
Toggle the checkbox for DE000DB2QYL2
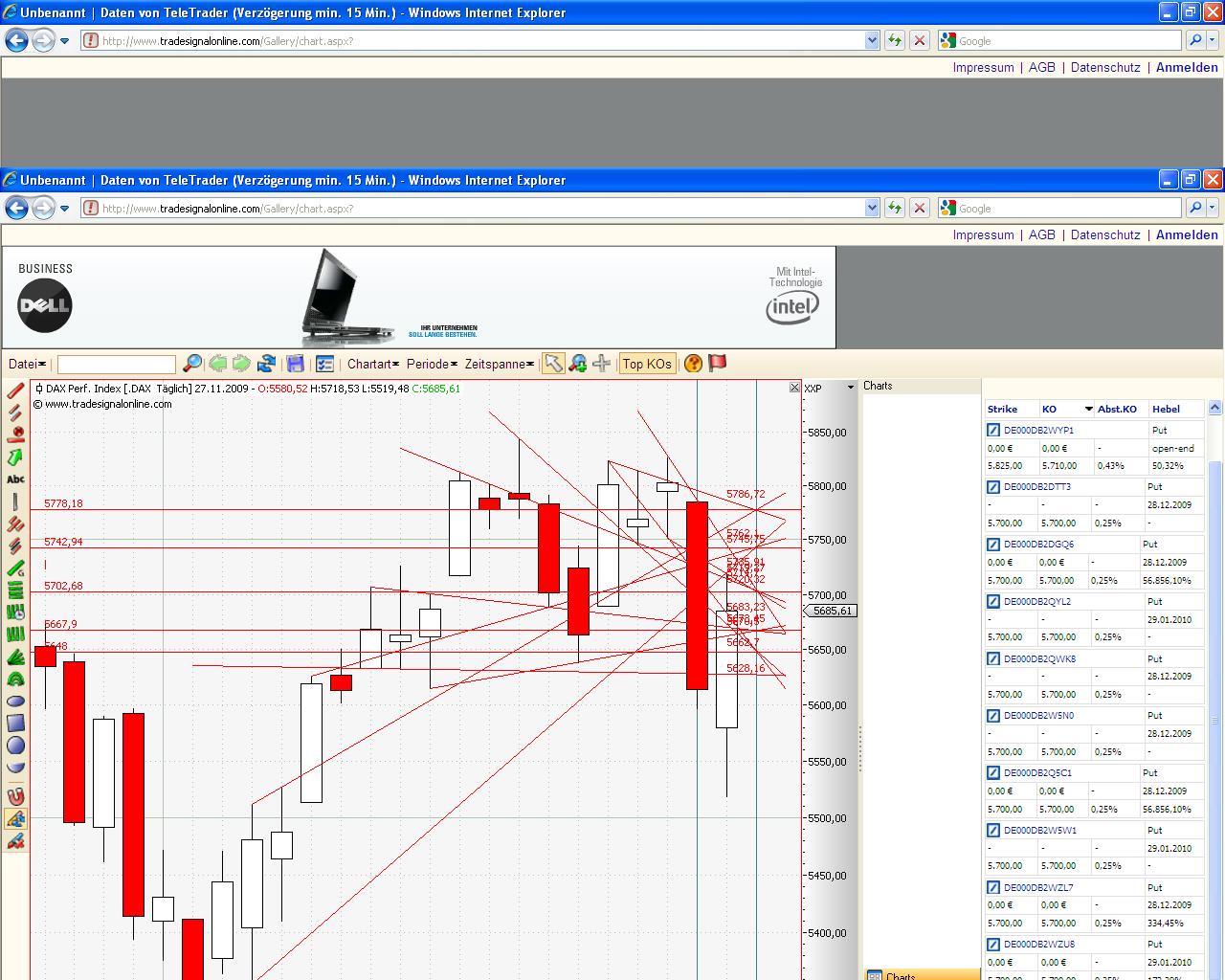tap(992, 601)
